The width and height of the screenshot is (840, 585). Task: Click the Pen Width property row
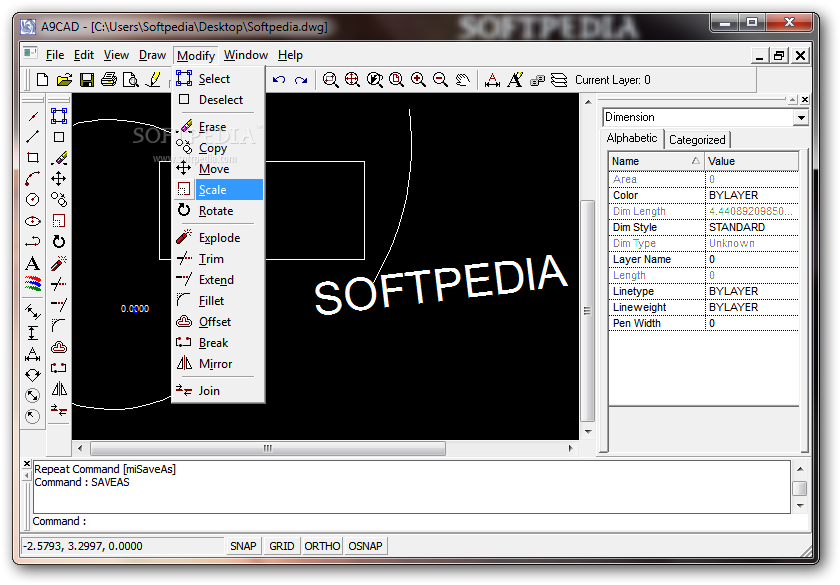tap(703, 324)
